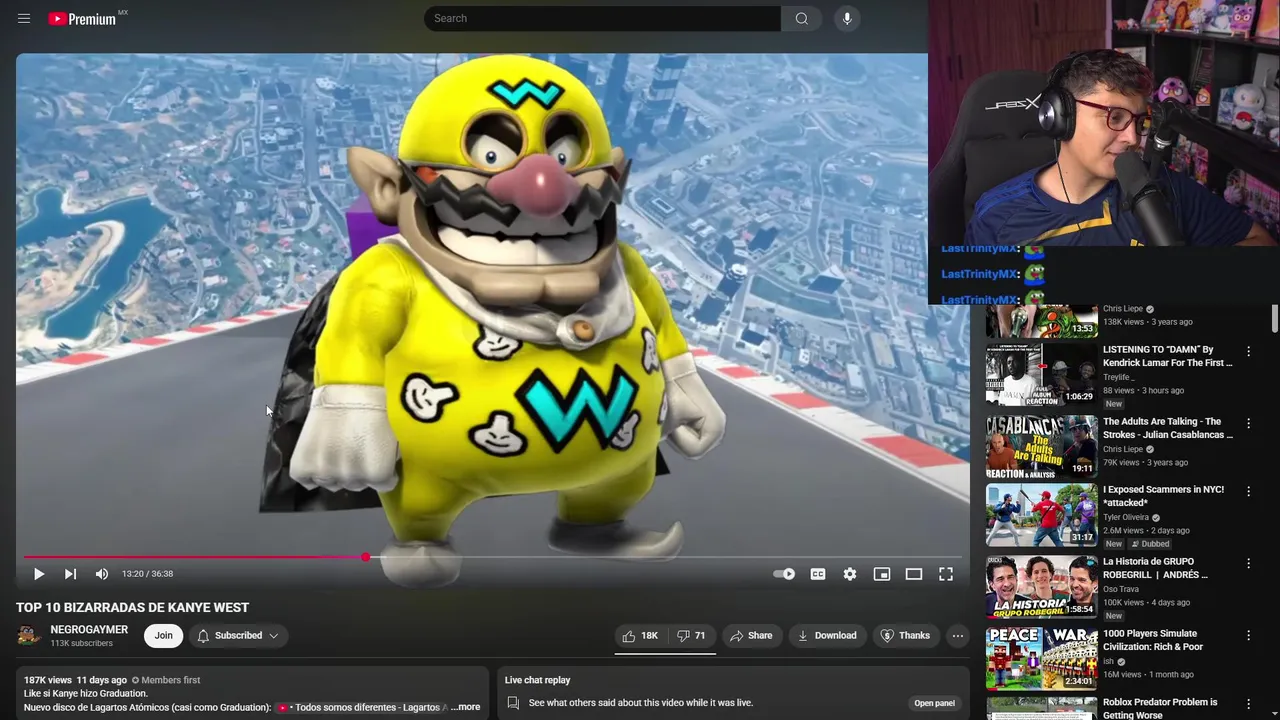Dislike the video with 71

click(691, 635)
